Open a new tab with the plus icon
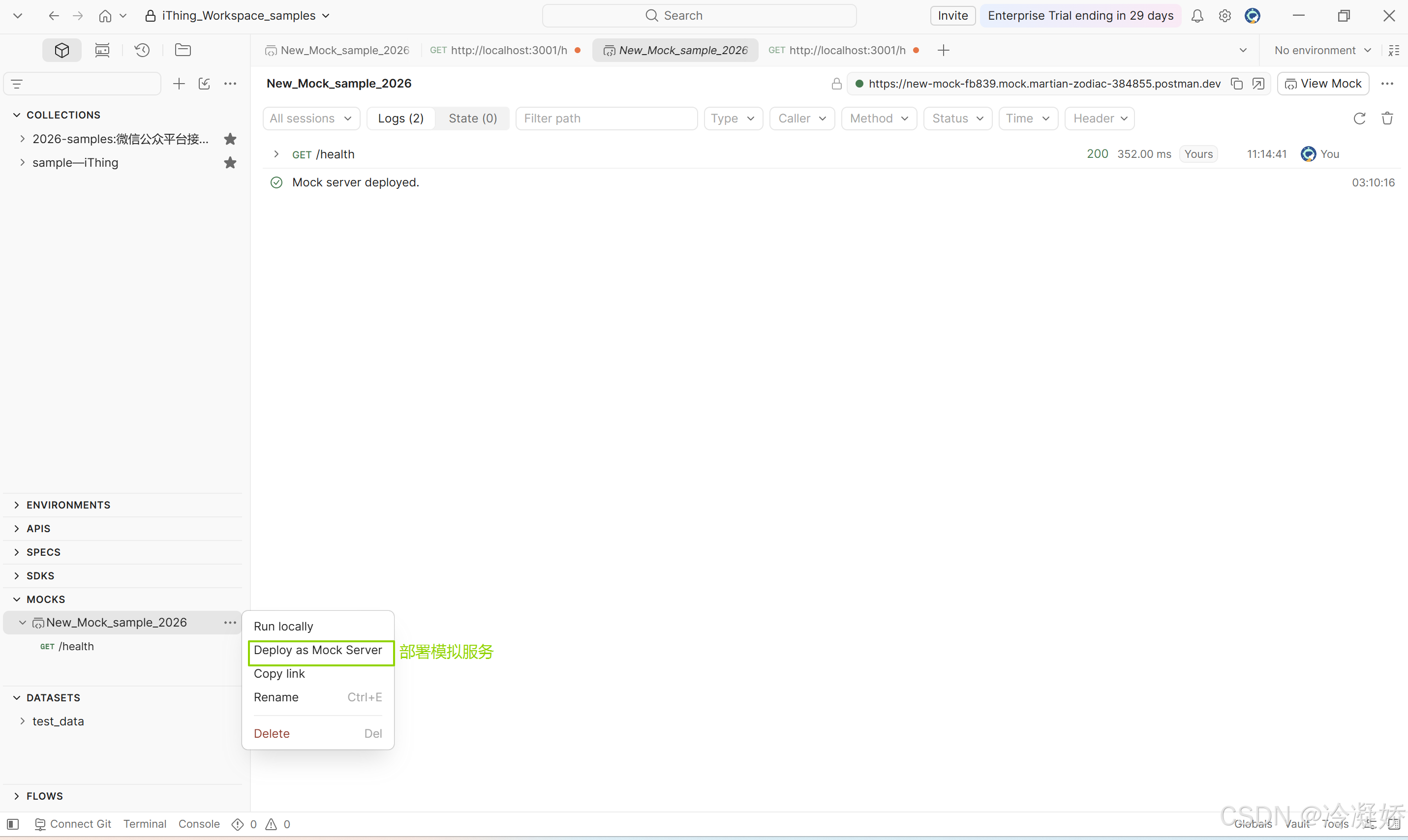The image size is (1408, 840). coord(943,50)
